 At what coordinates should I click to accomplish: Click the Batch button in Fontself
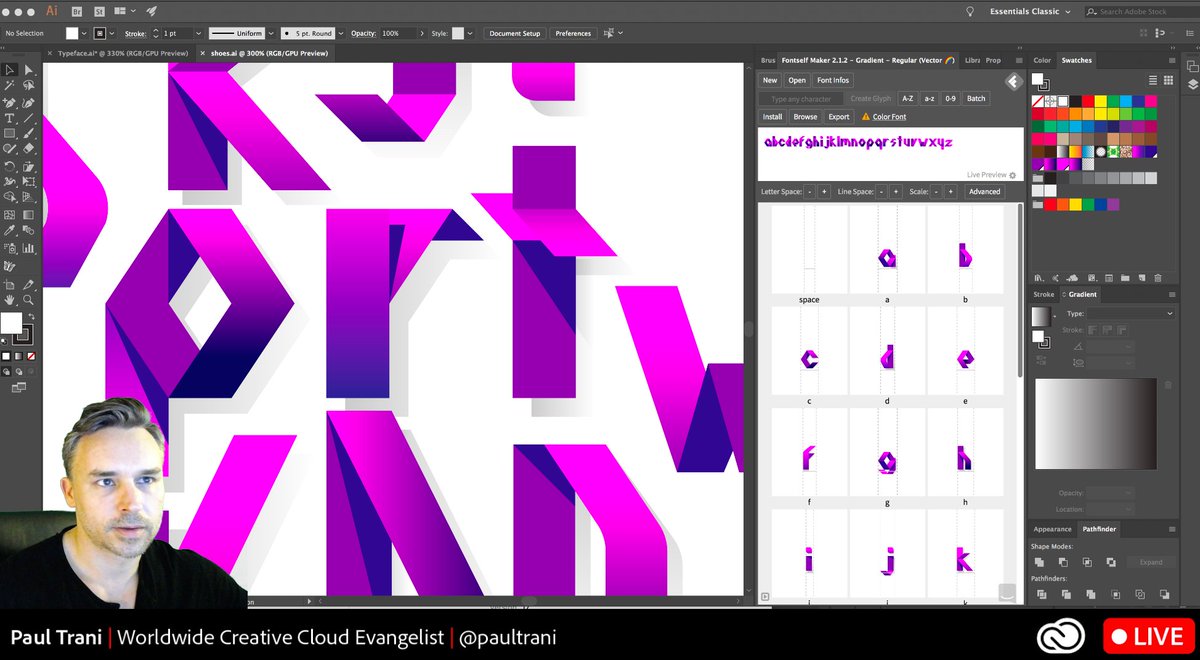click(976, 98)
